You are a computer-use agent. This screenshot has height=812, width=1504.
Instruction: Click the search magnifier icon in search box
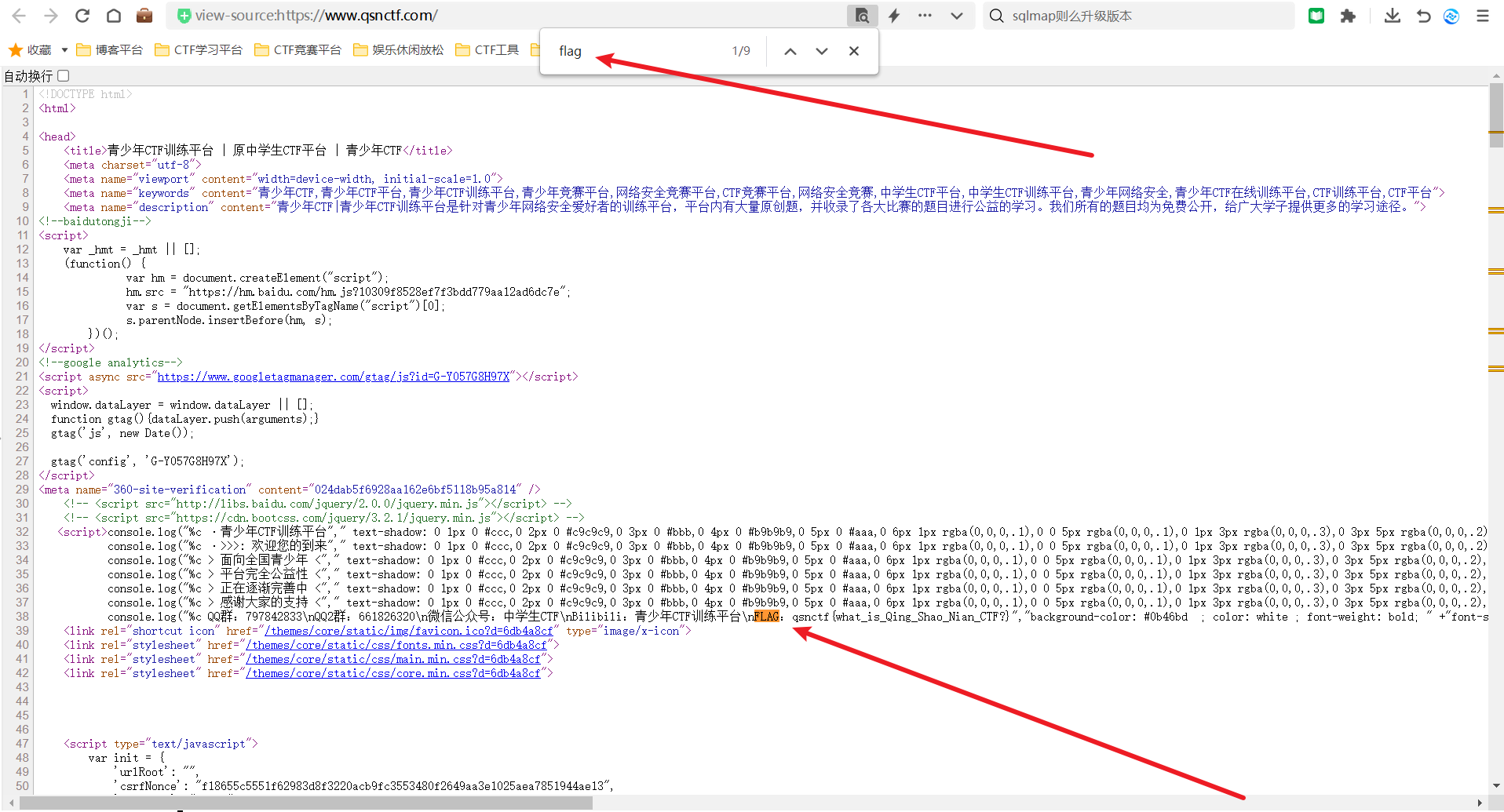(x=996, y=16)
